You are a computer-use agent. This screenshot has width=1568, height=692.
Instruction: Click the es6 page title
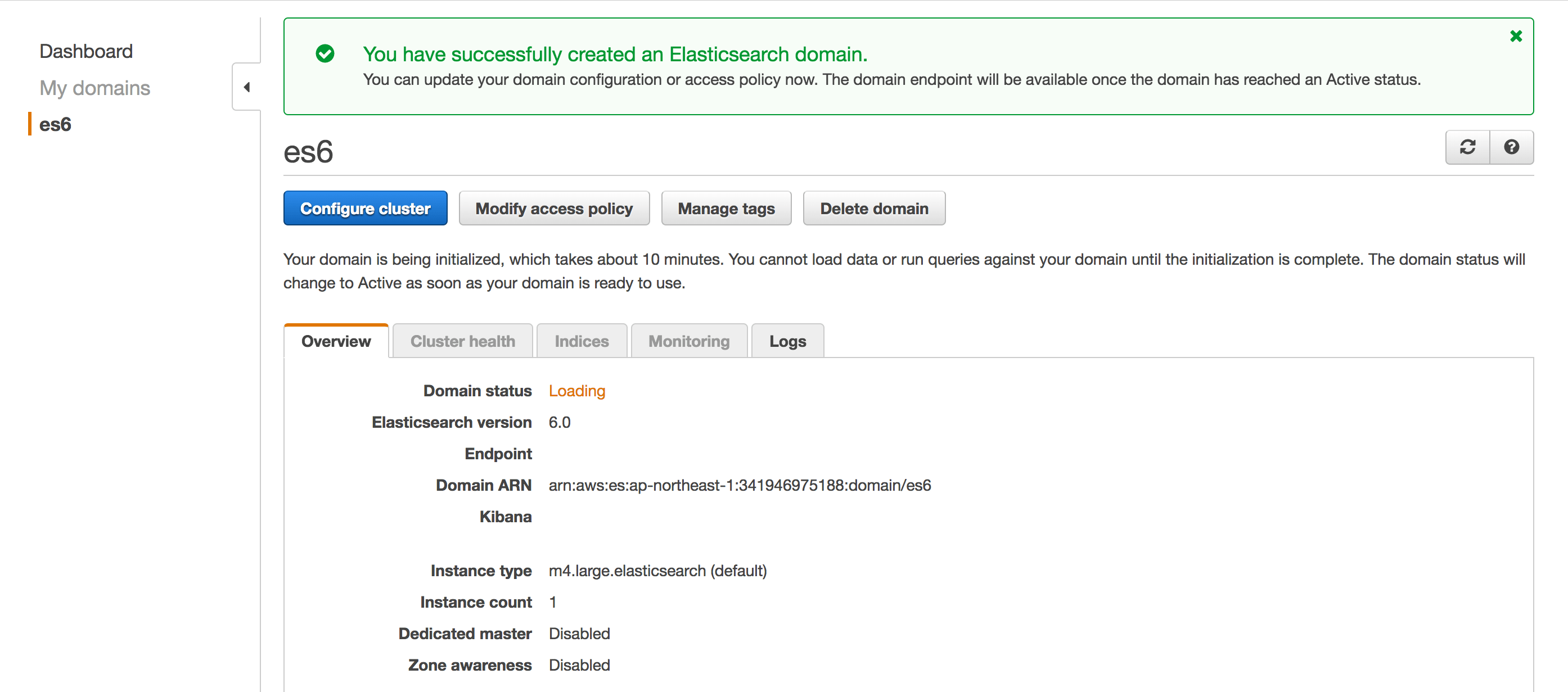coord(308,152)
